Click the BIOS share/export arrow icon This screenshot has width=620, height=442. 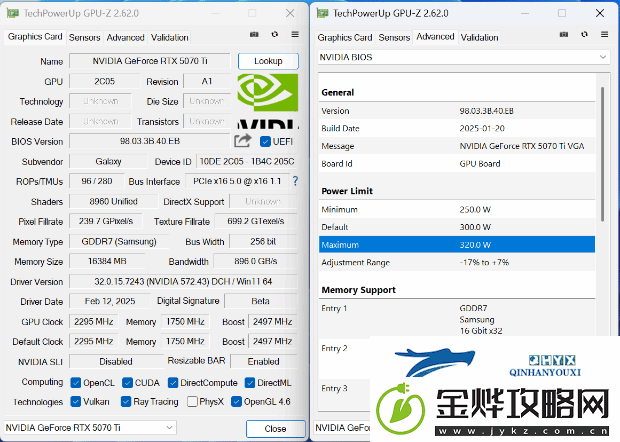[x=242, y=140]
